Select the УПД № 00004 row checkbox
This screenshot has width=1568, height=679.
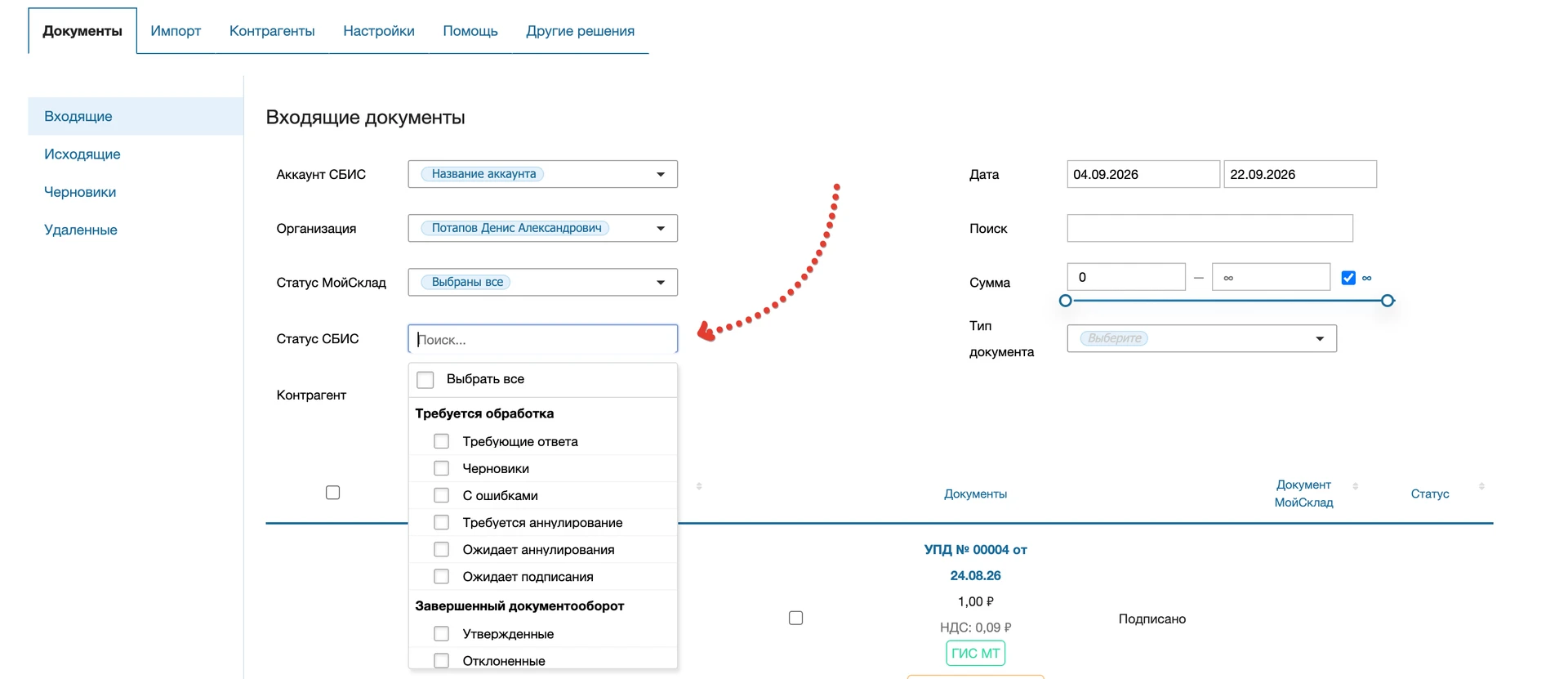pos(796,618)
